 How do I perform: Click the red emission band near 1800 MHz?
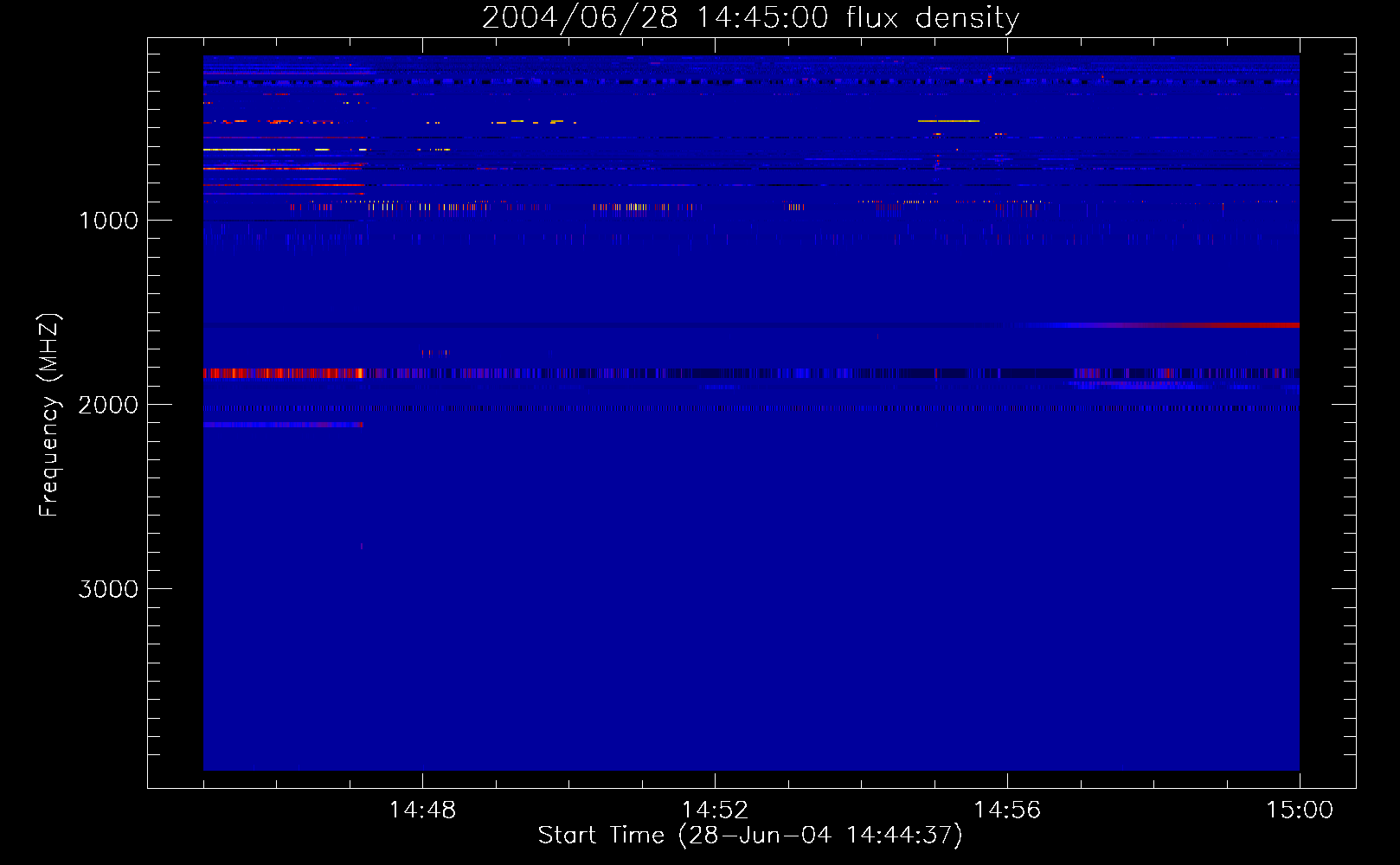(284, 373)
